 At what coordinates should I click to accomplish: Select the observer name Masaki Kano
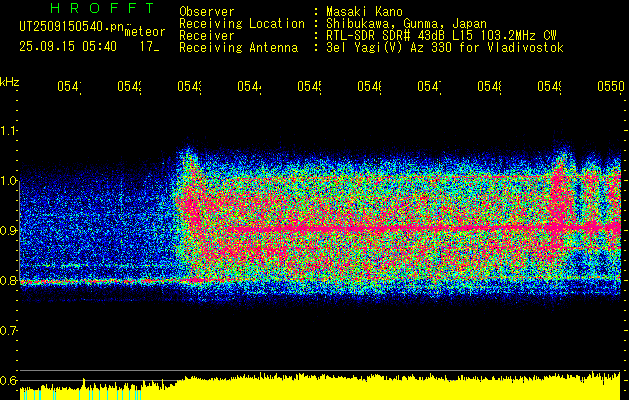364,12
